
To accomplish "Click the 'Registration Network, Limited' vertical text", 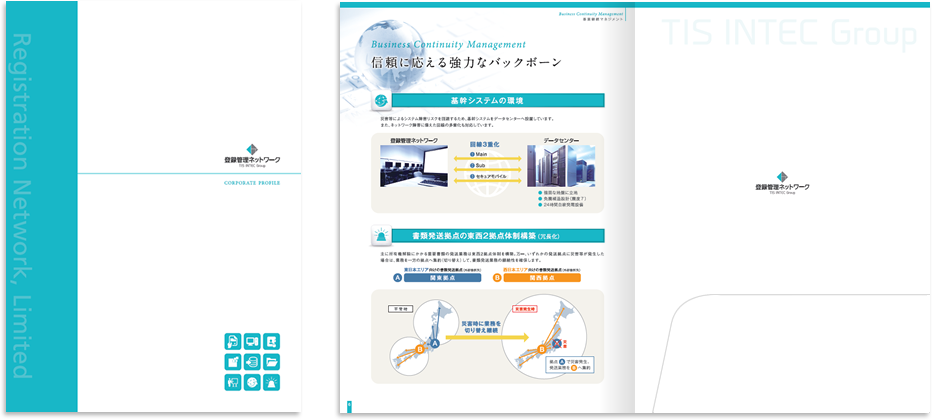I will click(22, 206).
